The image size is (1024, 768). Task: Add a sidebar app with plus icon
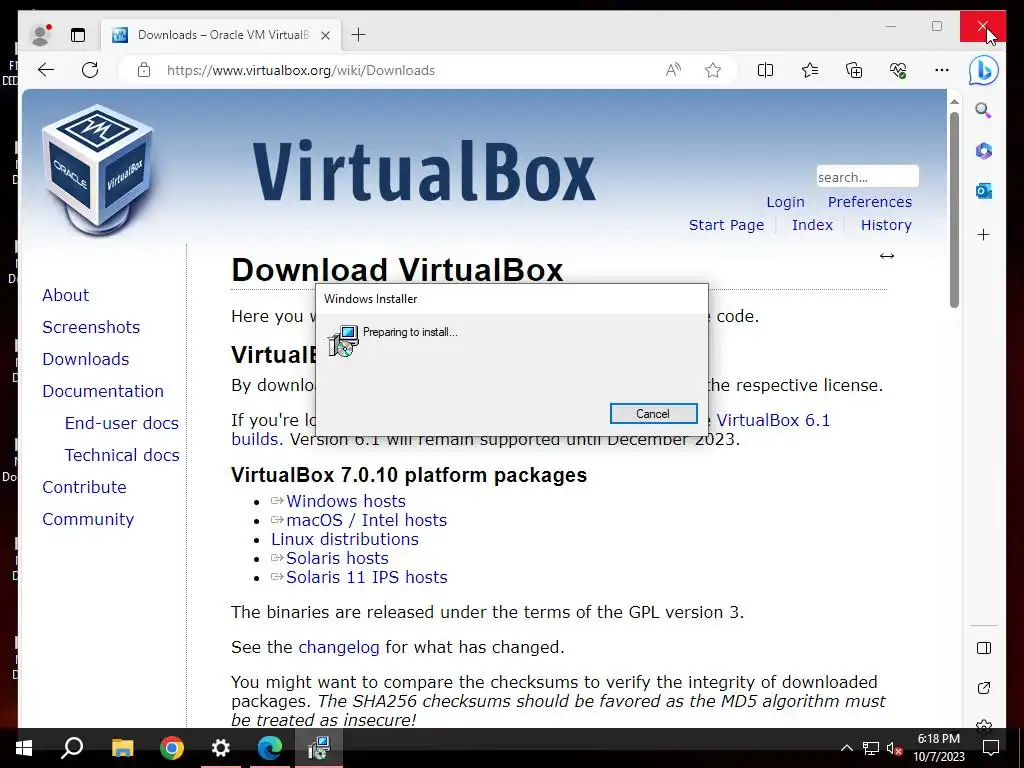tap(984, 234)
